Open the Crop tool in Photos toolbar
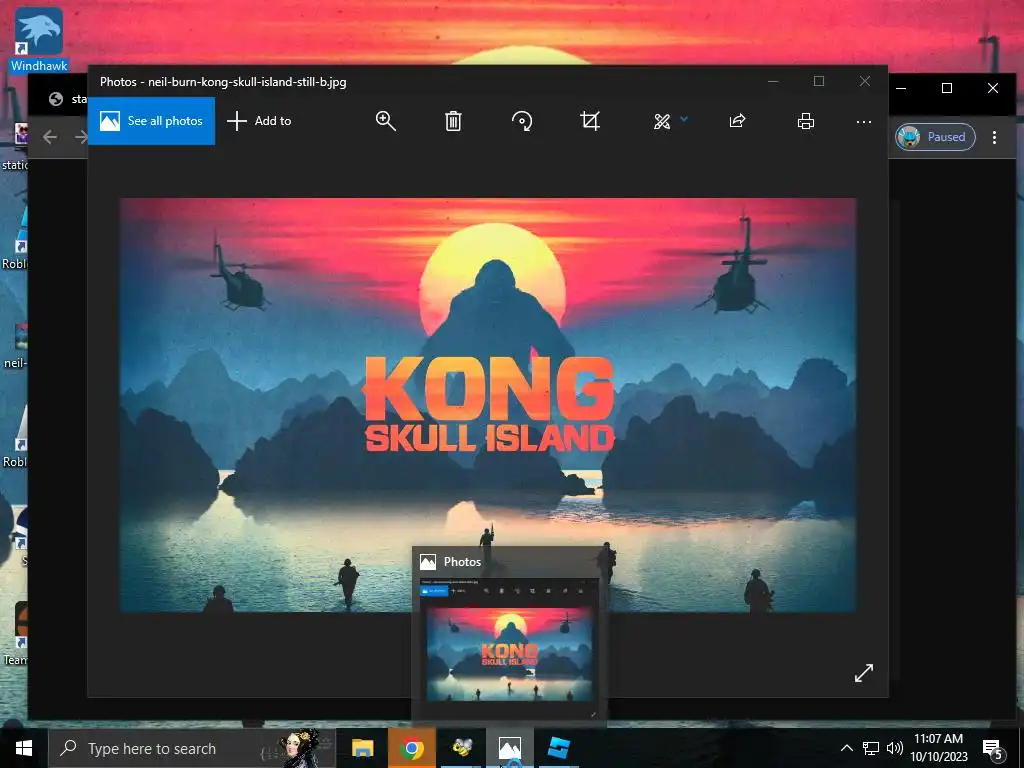The height and width of the screenshot is (768, 1024). coord(590,121)
